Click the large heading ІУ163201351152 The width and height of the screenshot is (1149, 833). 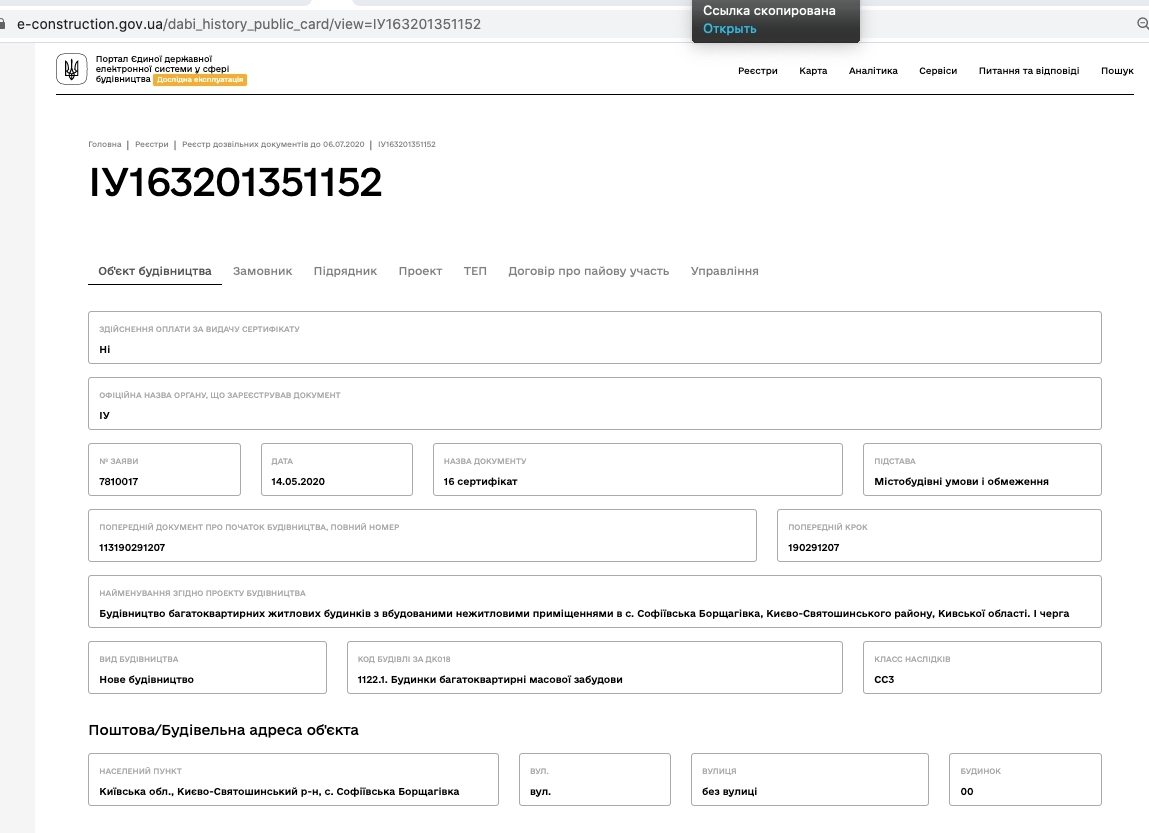pos(235,182)
